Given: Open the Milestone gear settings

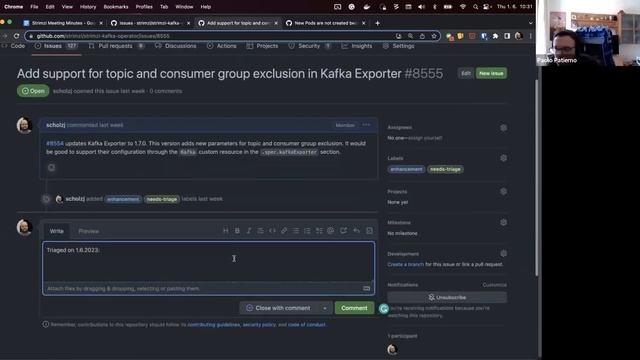Looking at the screenshot, I should click(x=504, y=222).
